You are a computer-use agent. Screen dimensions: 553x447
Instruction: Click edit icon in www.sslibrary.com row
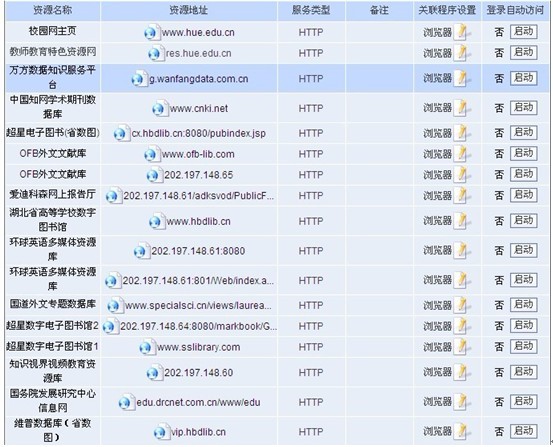pyautogui.click(x=462, y=346)
